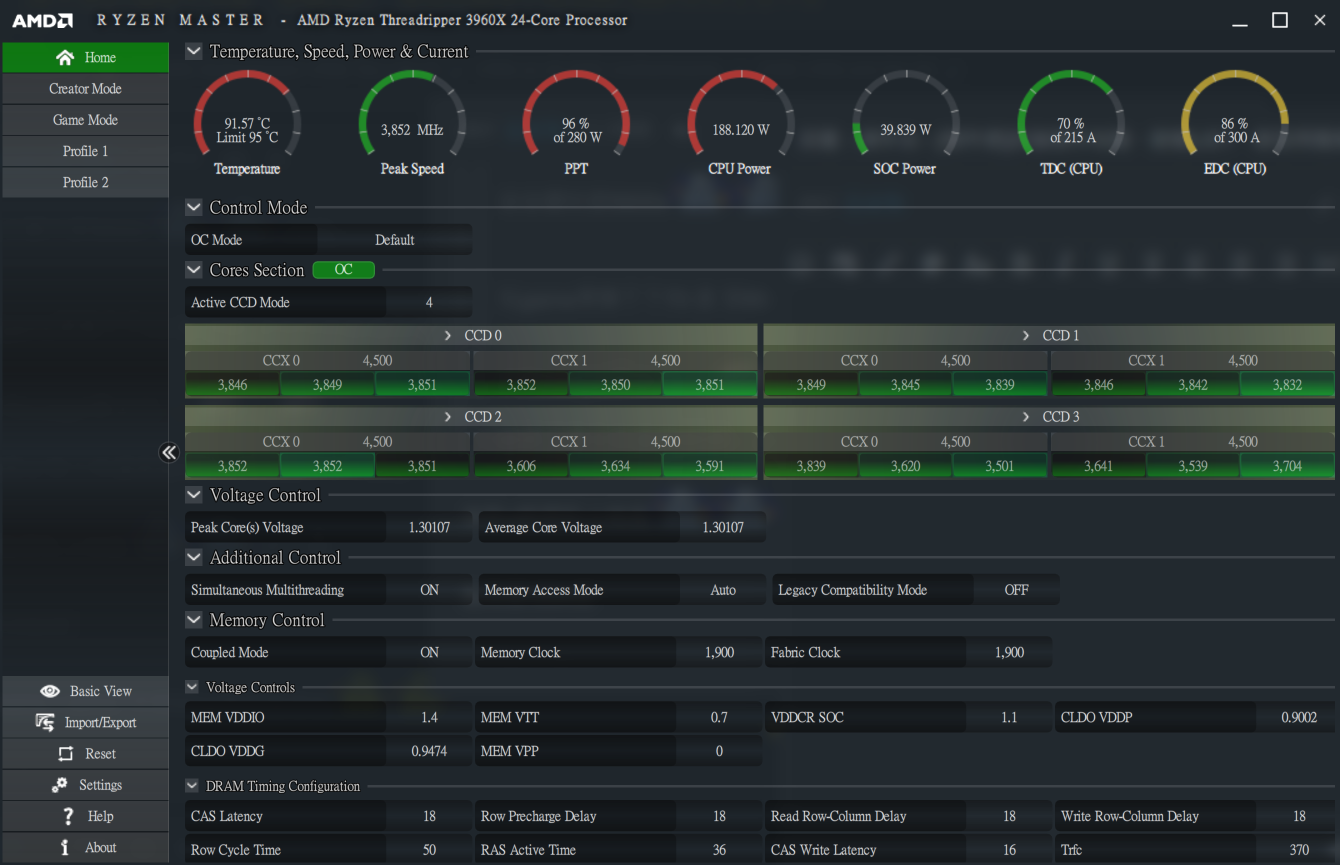Click the About info icon
Screen dimensions: 1340x865
(65, 847)
